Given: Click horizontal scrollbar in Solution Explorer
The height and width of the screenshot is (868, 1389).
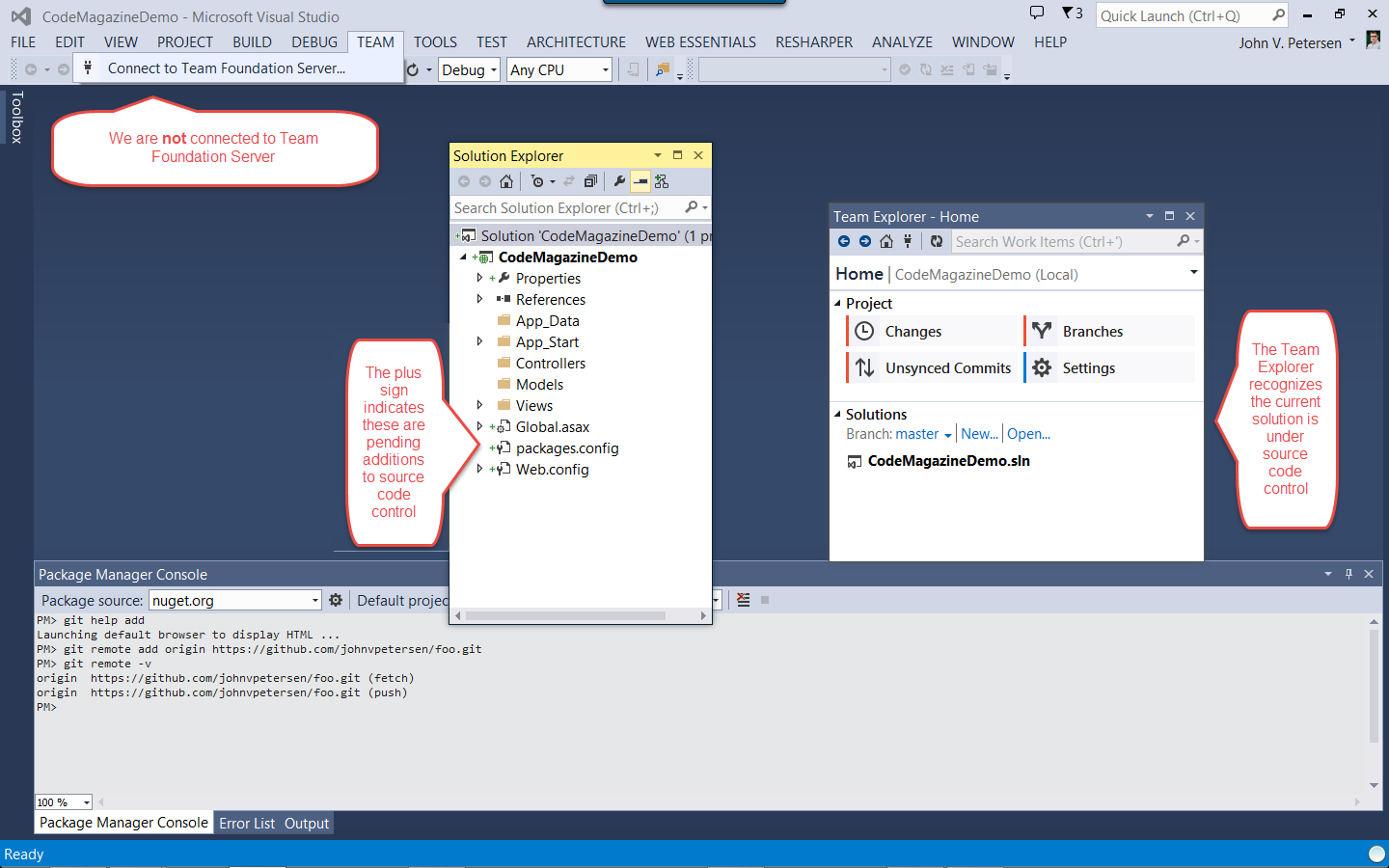Looking at the screenshot, I should click(567, 615).
